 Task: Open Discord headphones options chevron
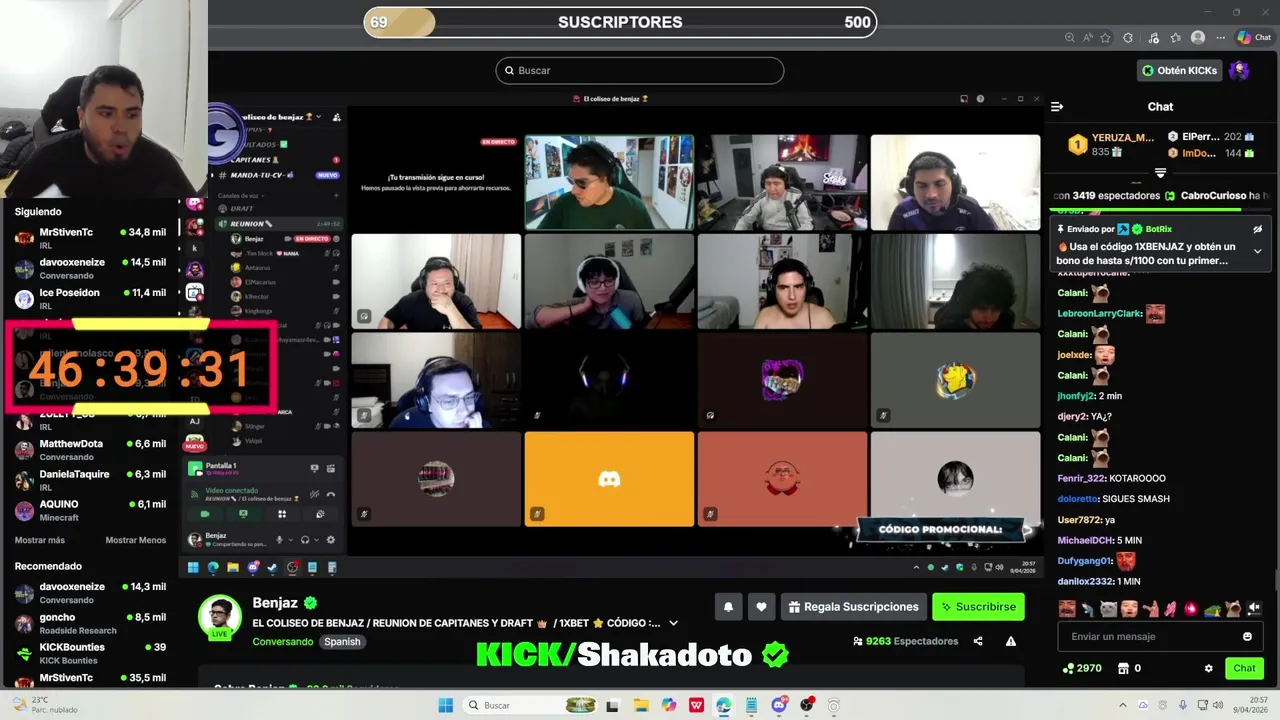[317, 540]
